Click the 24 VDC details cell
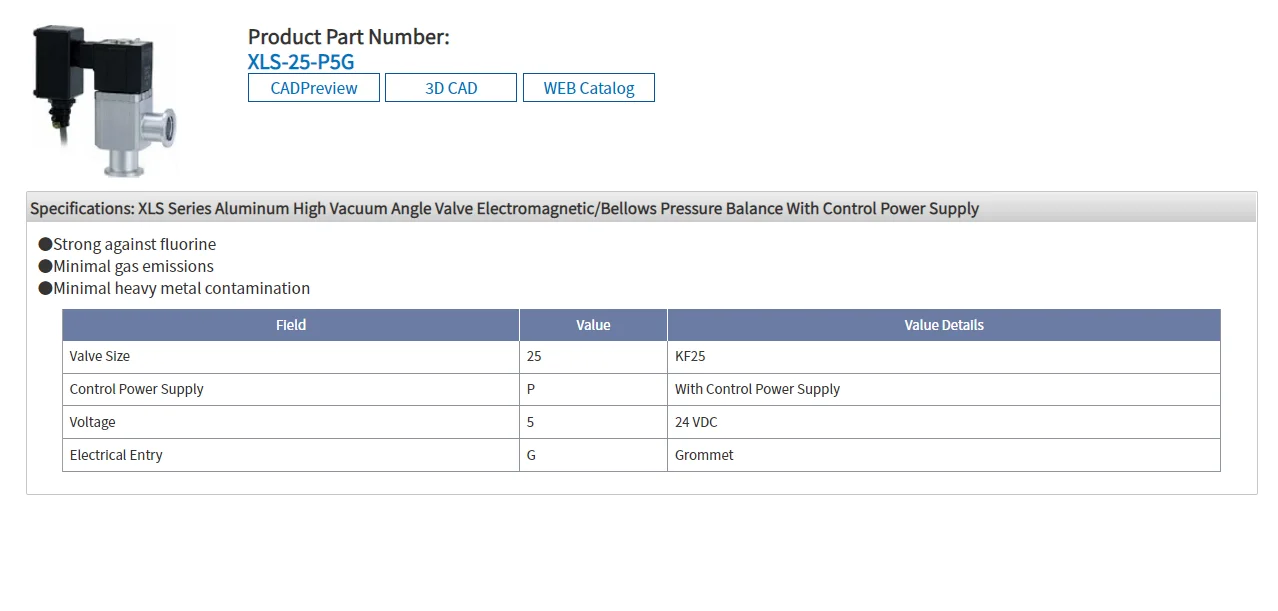Screen dimensions: 1278x611 coord(696,422)
